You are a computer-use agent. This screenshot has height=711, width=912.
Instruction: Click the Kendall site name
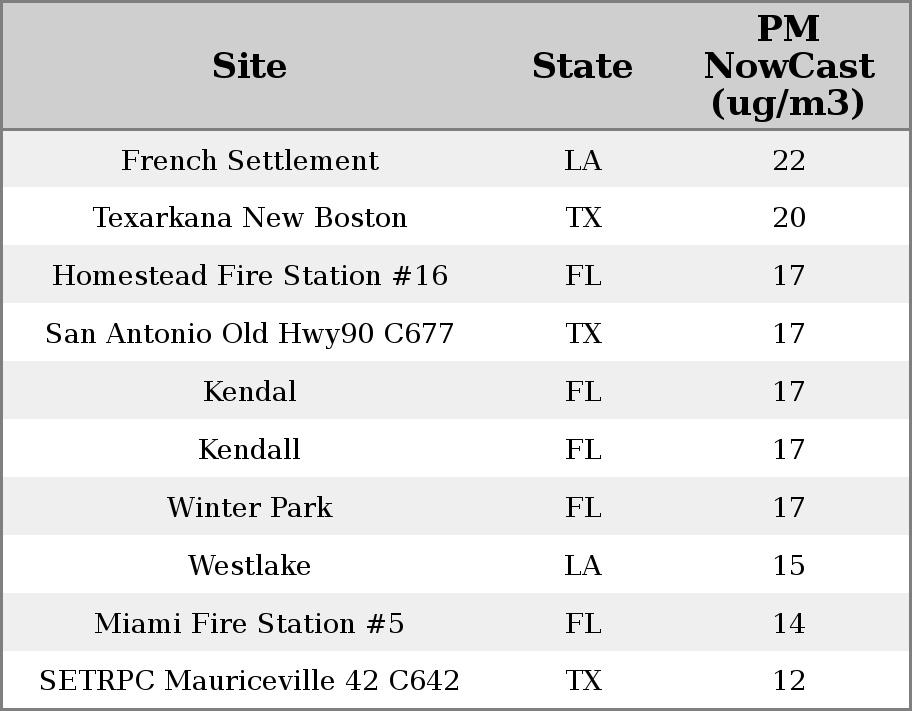250,450
